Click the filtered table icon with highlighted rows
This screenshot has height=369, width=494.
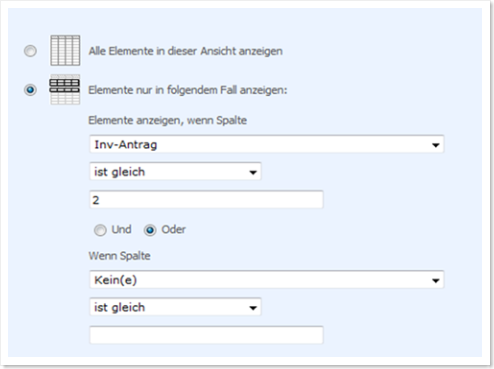click(65, 89)
